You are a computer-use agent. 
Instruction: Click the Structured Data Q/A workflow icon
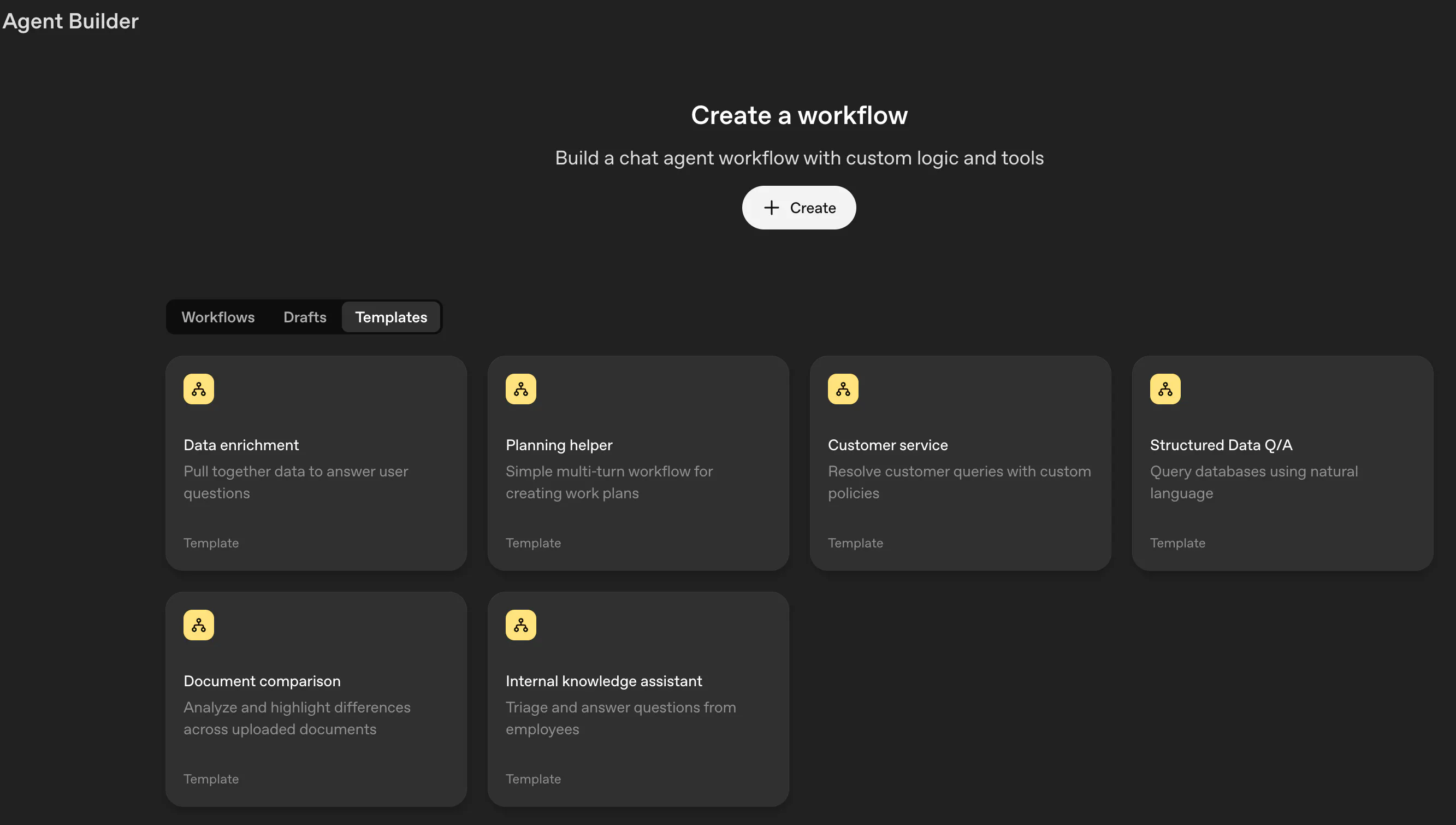tap(1165, 388)
